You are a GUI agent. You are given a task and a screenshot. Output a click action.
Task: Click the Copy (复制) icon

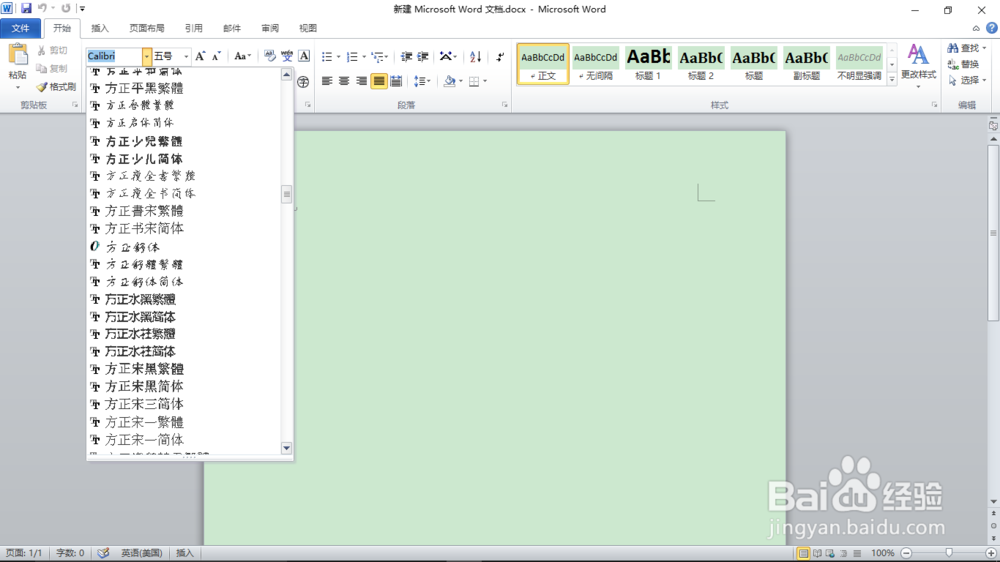tap(41, 68)
